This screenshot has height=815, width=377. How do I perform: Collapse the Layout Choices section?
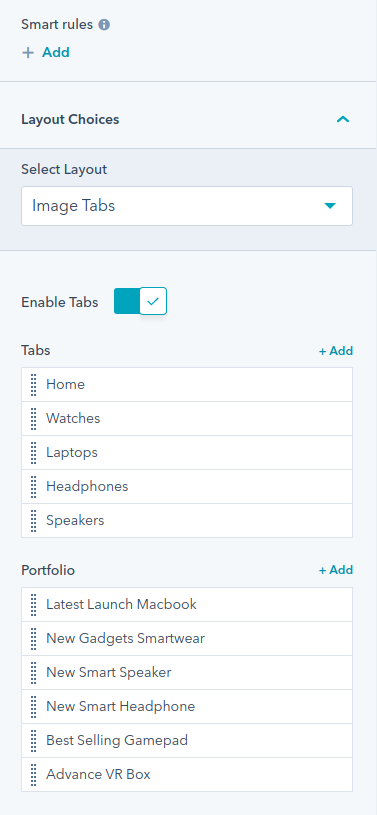click(x=343, y=120)
